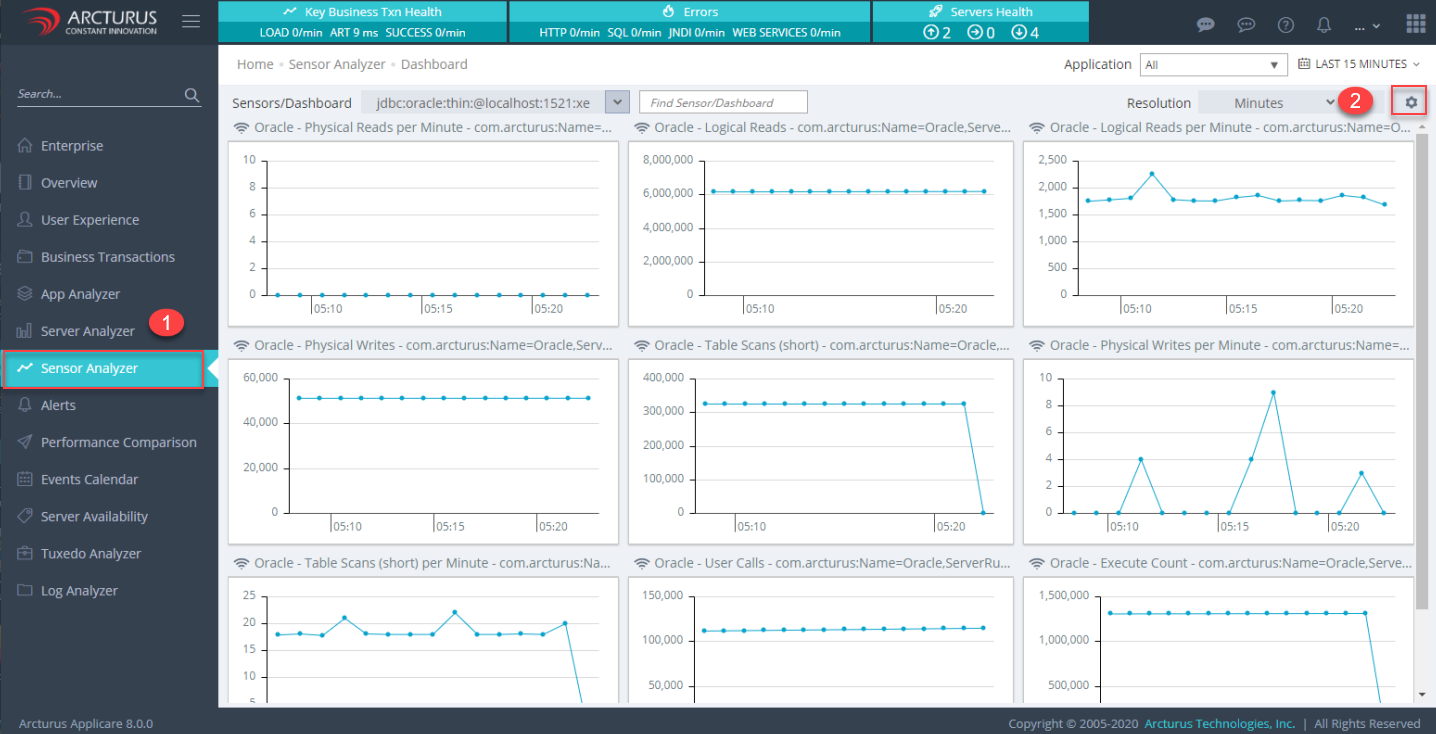Open the notifications bell
Image resolution: width=1436 pixels, height=734 pixels.
1324,25
